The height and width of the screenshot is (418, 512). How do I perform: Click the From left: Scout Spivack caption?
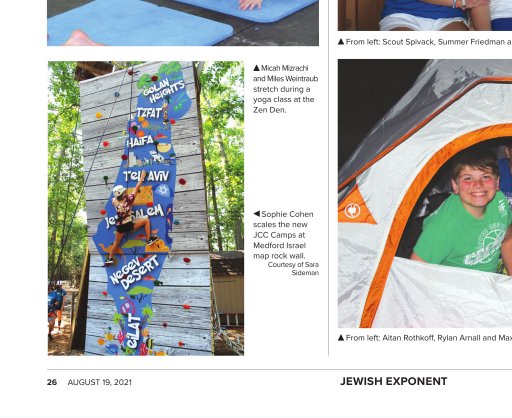click(428, 42)
